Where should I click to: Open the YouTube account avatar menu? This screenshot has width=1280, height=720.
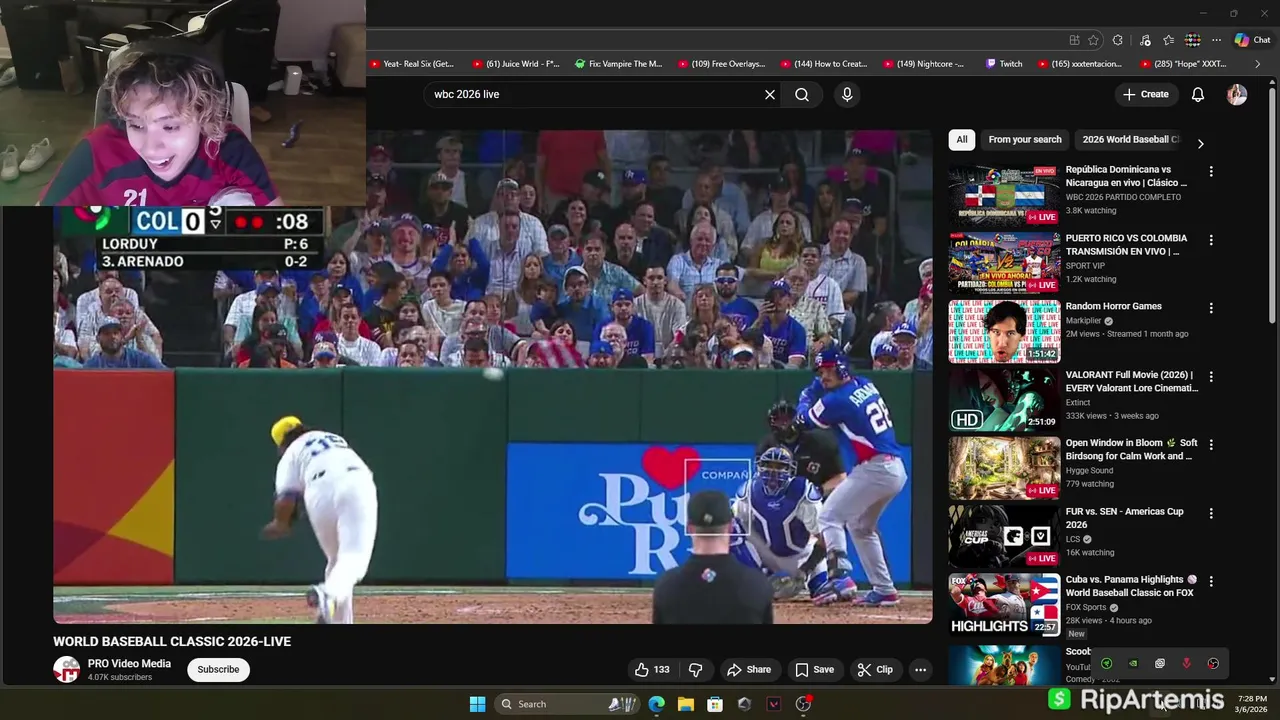point(1237,94)
